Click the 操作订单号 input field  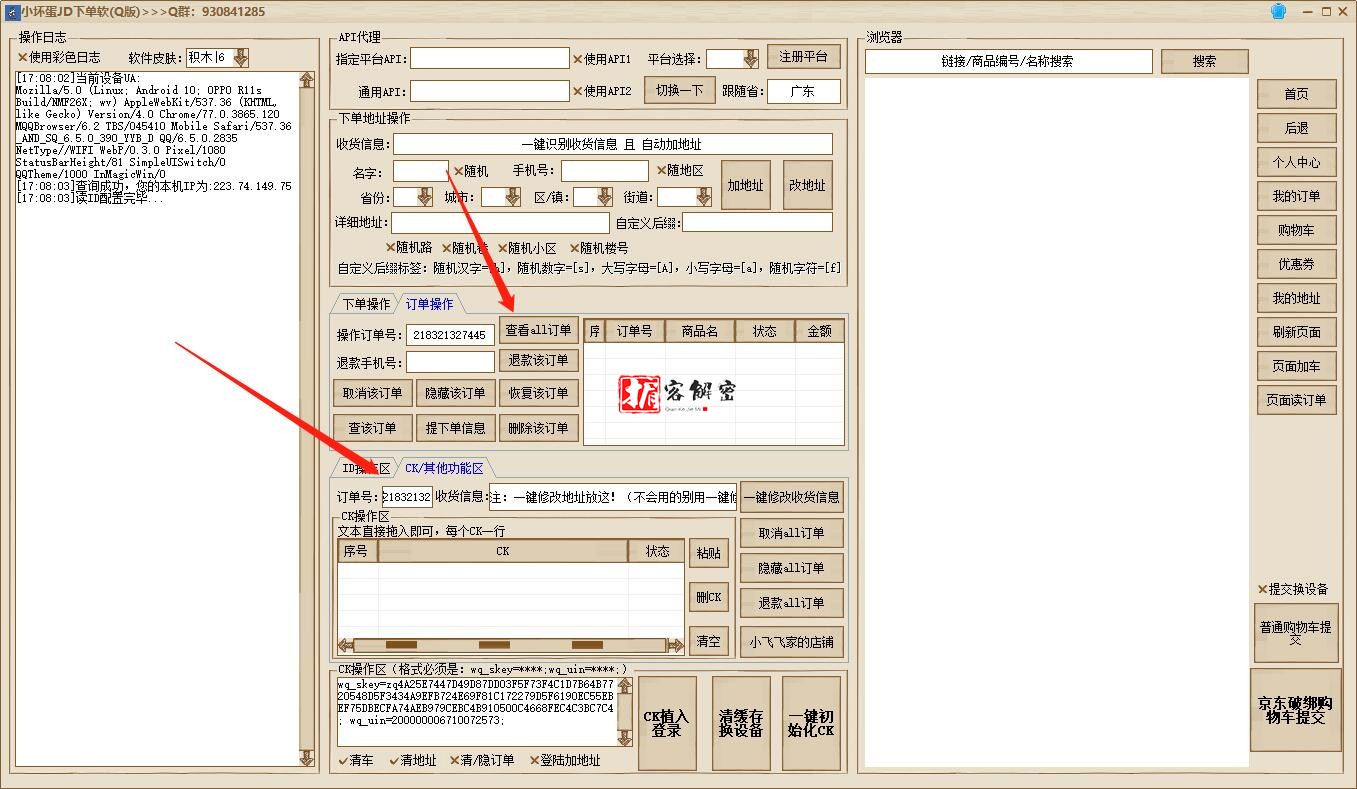450,335
